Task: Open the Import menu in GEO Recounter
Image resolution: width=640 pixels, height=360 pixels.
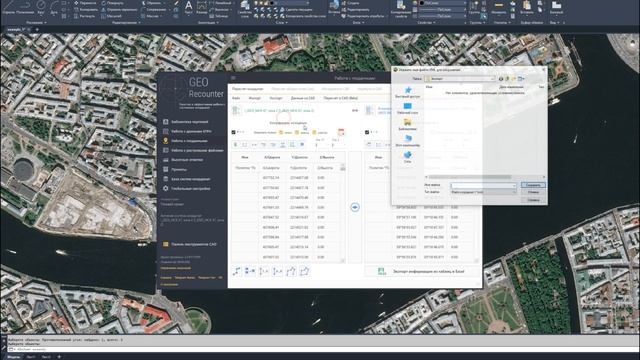Action: 254,98
